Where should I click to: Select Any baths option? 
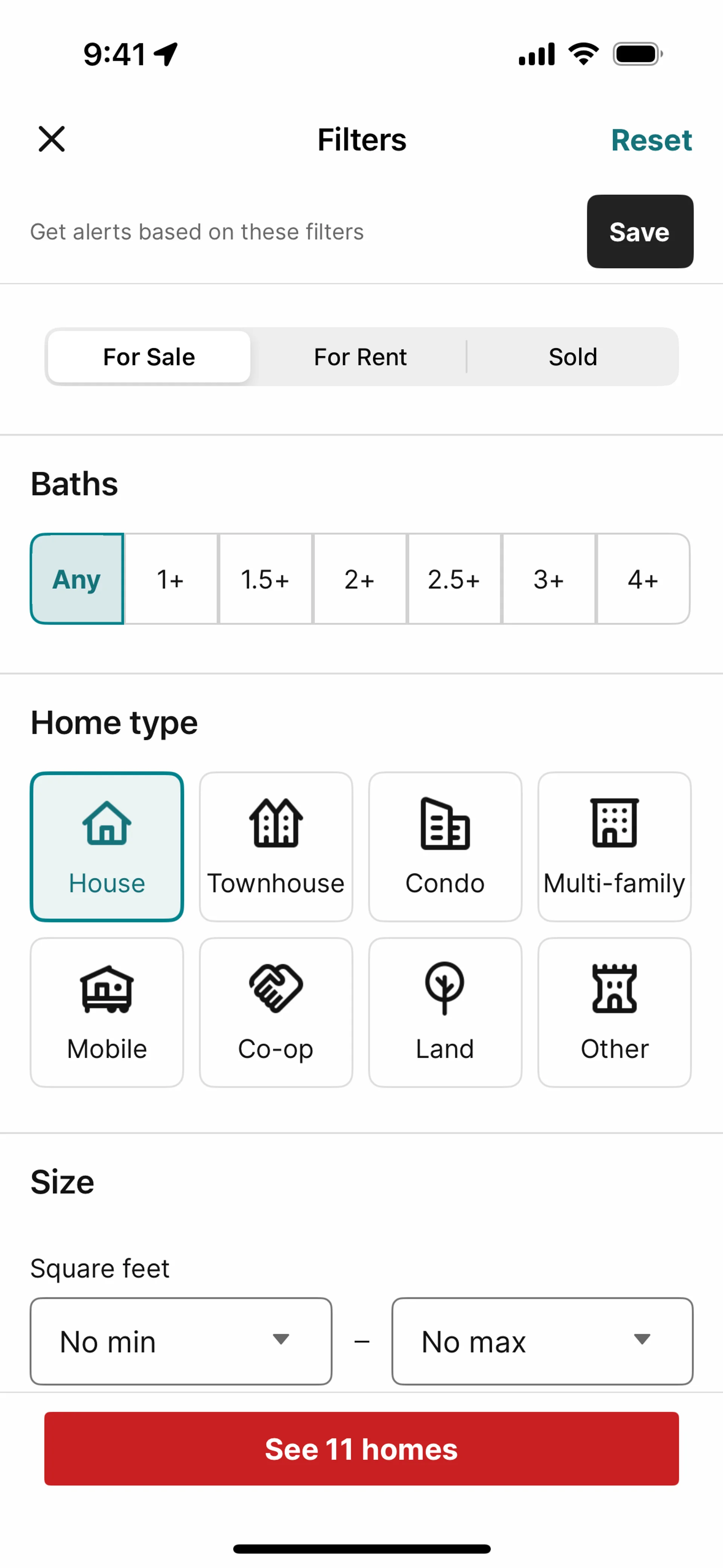pos(77,579)
